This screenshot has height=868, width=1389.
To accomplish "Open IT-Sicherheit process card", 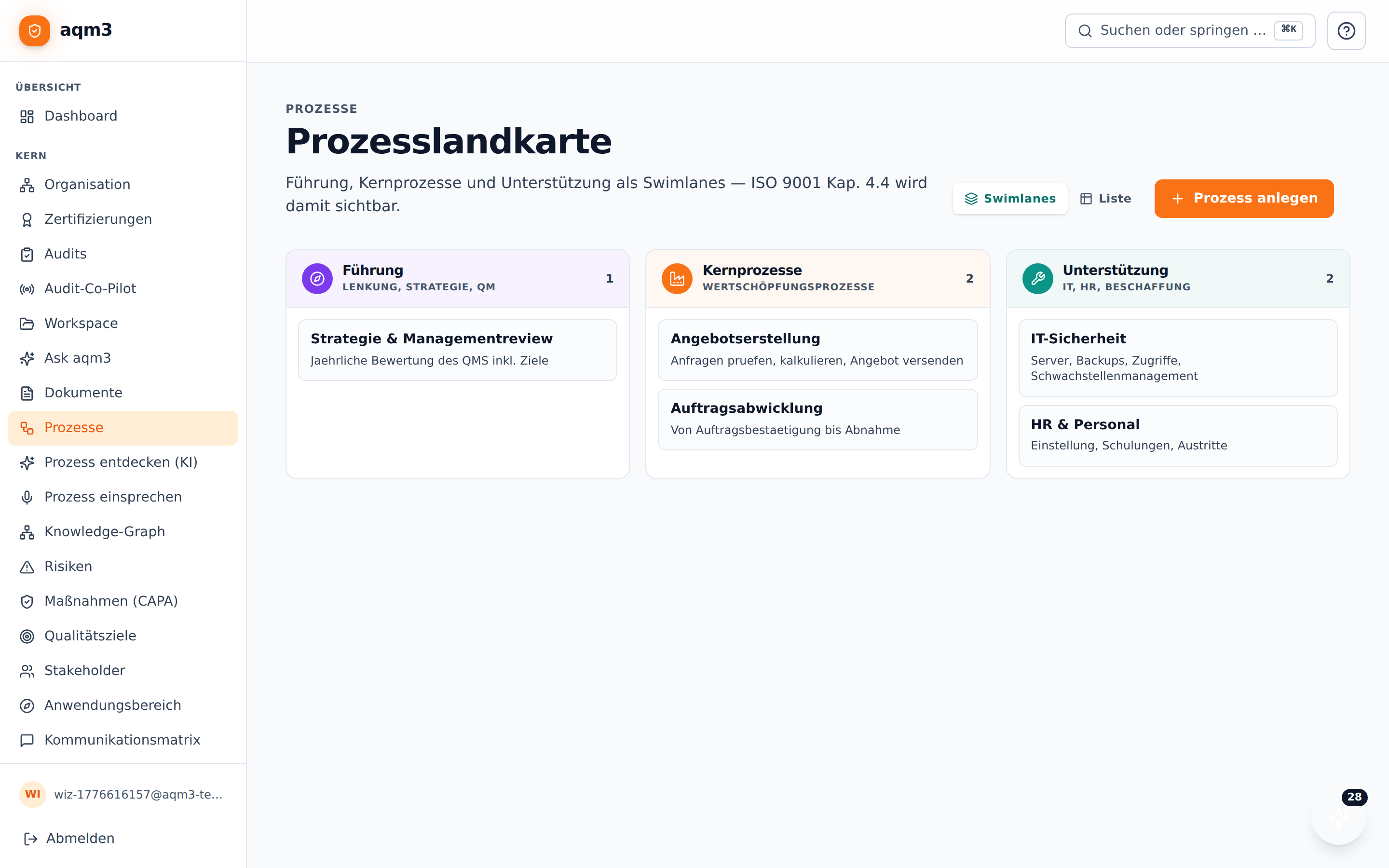I will pos(1178,358).
